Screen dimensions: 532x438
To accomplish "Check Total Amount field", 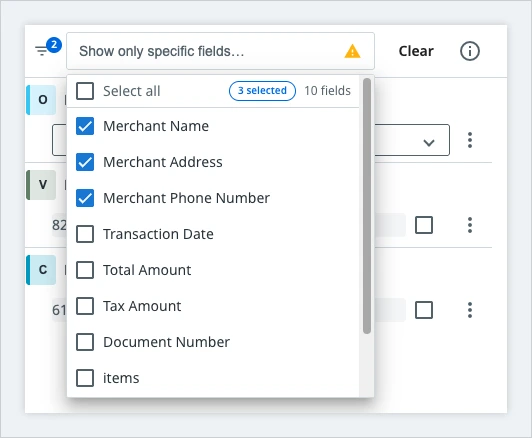I will point(85,270).
